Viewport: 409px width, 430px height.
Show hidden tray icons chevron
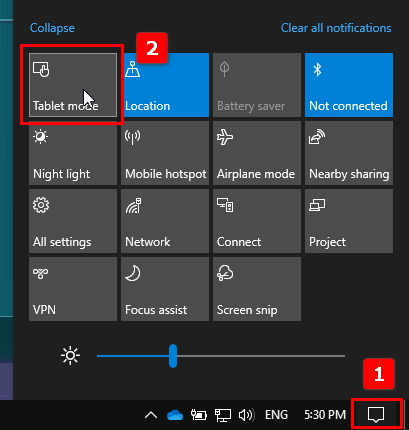[151, 415]
